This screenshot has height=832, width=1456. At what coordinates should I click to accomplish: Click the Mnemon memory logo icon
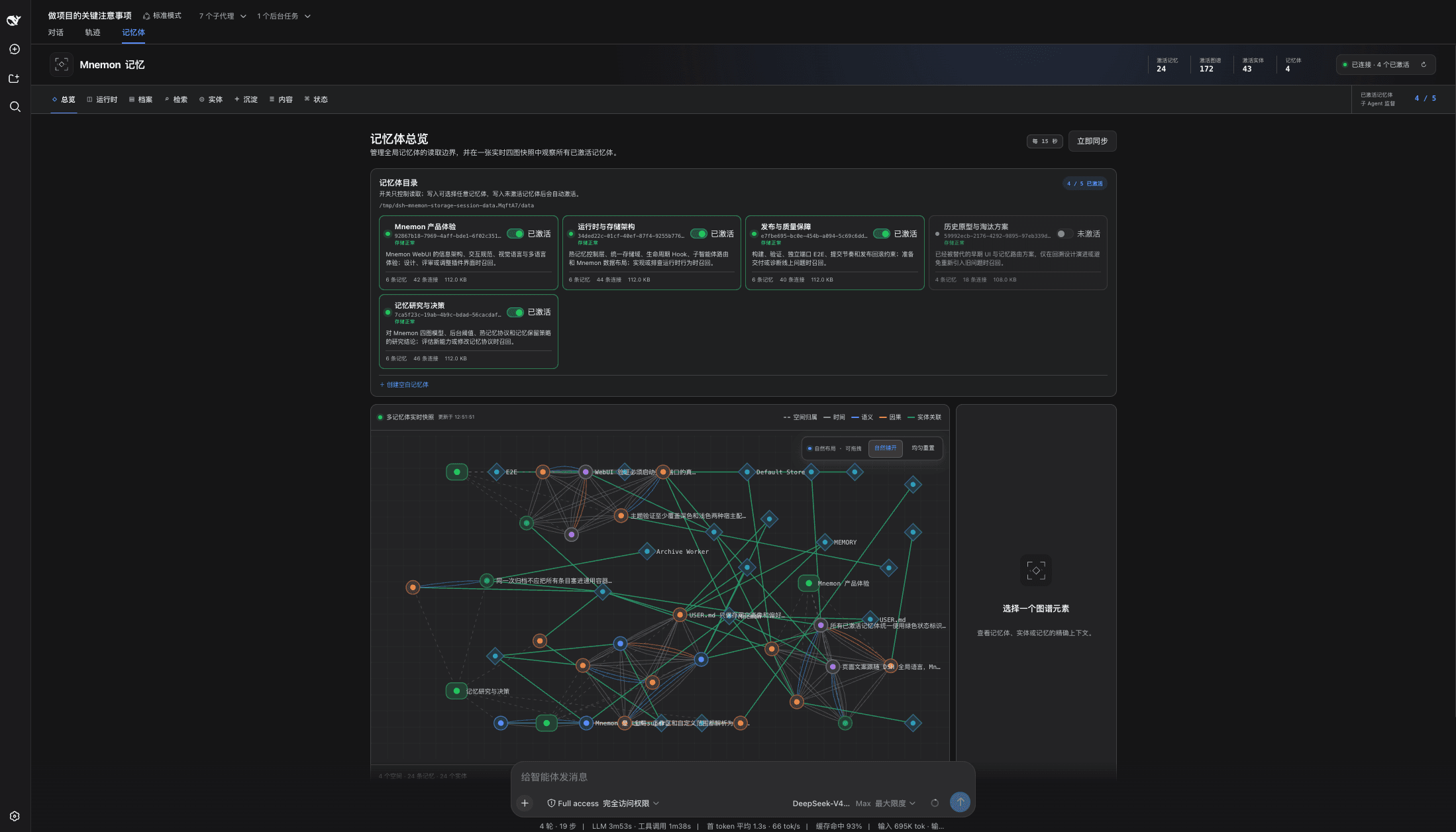pyautogui.click(x=62, y=64)
